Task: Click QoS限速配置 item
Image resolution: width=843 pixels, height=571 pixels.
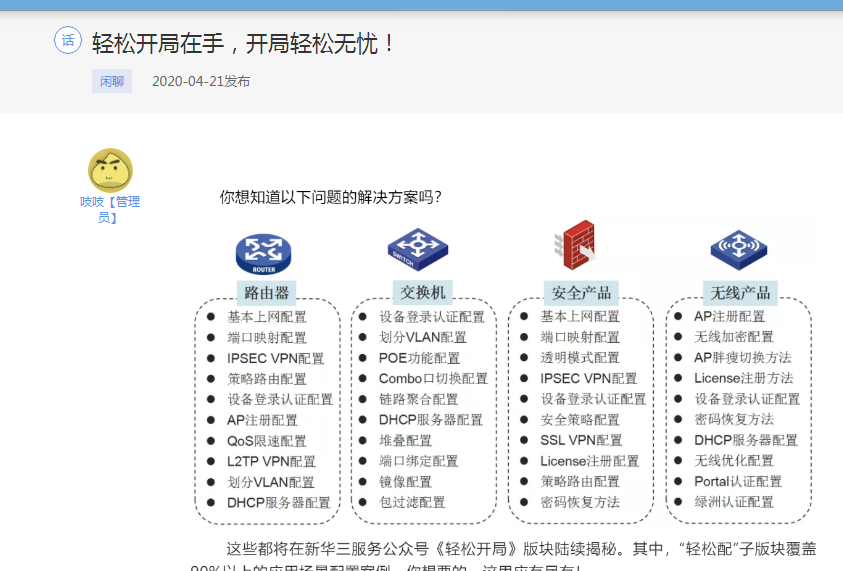Action: point(267,441)
